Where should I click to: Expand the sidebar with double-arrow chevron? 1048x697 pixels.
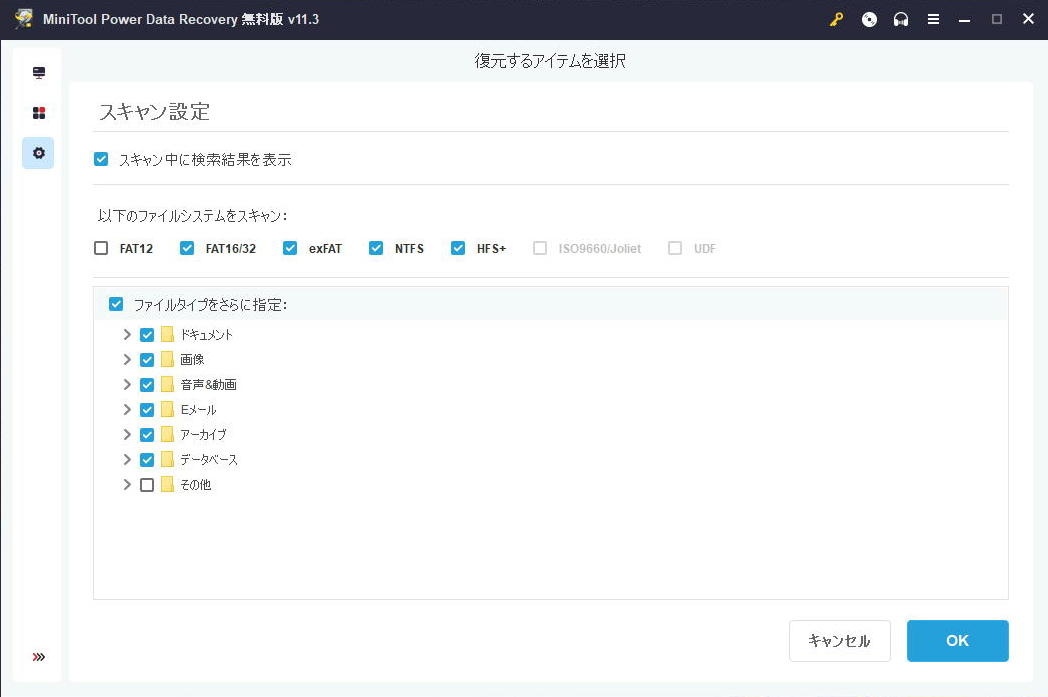(x=38, y=657)
